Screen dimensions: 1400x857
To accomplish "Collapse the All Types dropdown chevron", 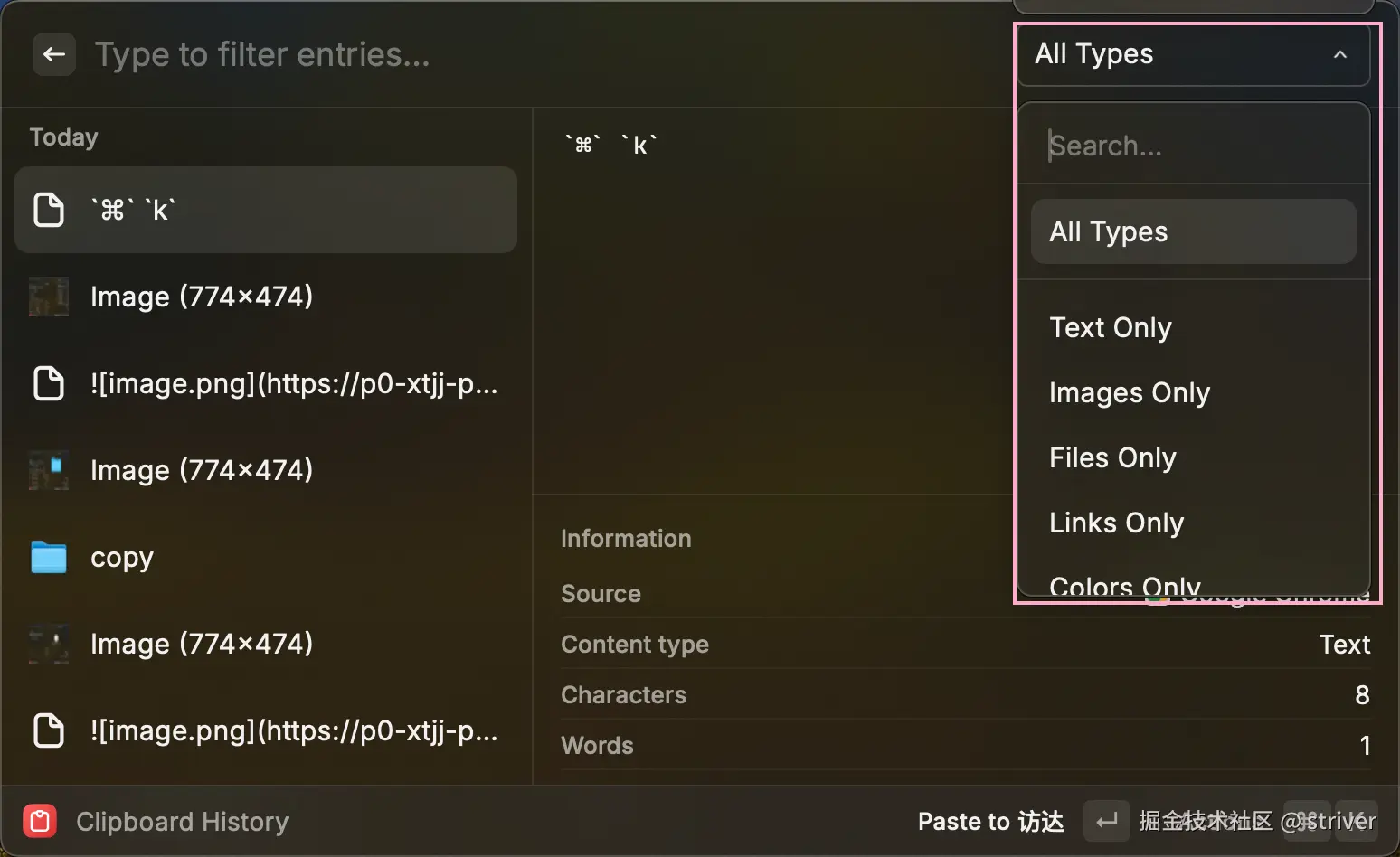I will coord(1339,54).
